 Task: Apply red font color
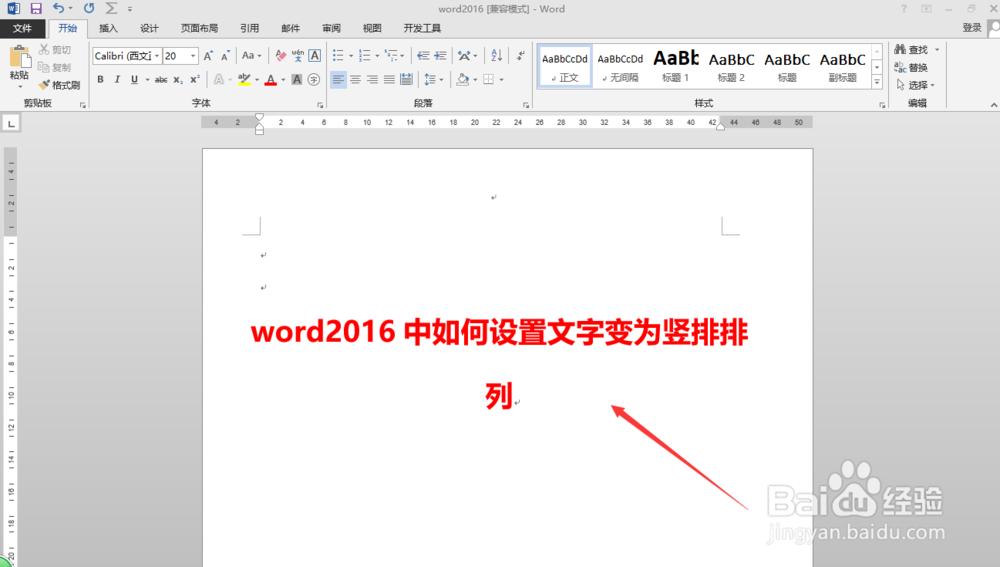(x=270, y=80)
